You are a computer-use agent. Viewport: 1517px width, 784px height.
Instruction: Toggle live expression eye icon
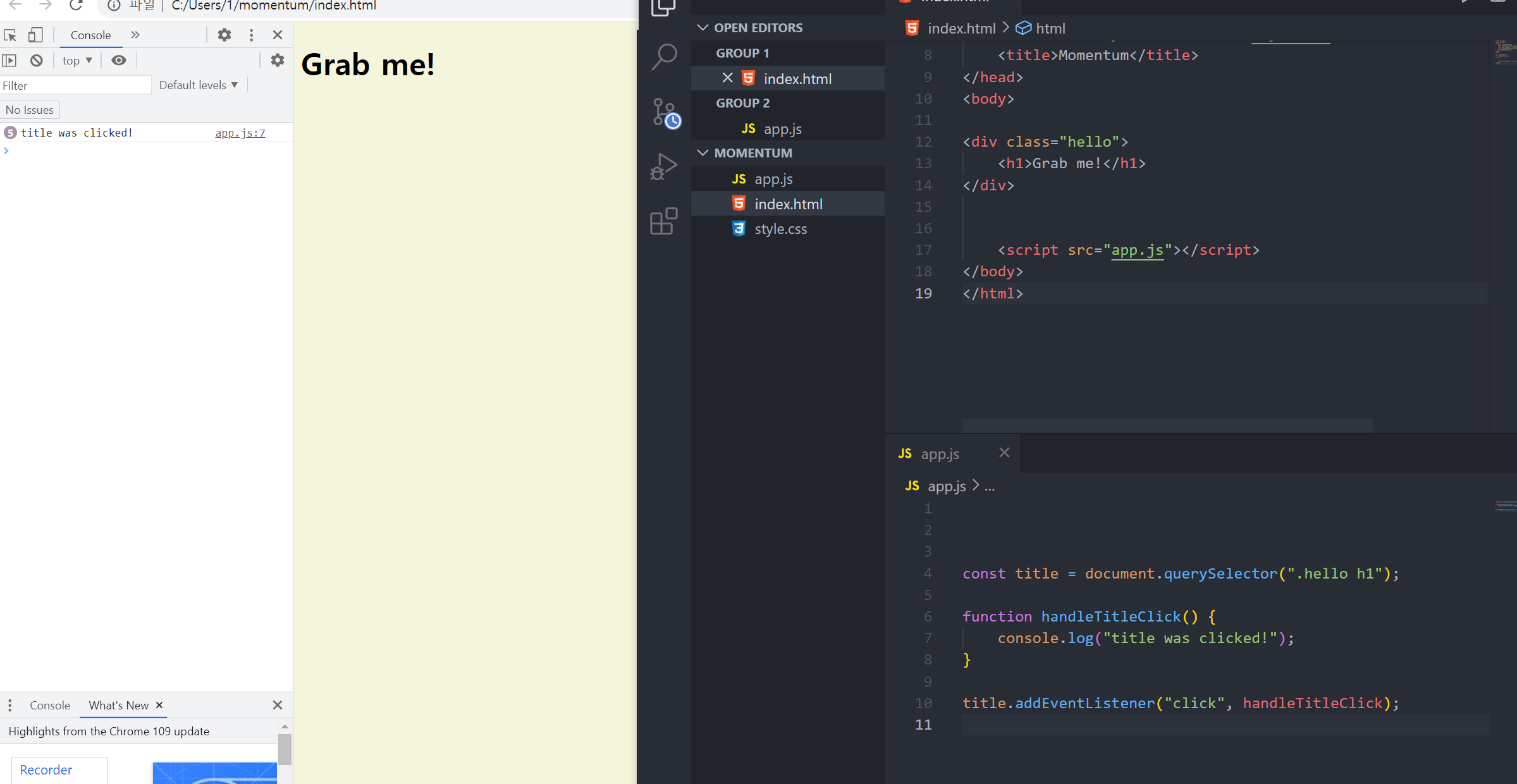tap(118, 60)
